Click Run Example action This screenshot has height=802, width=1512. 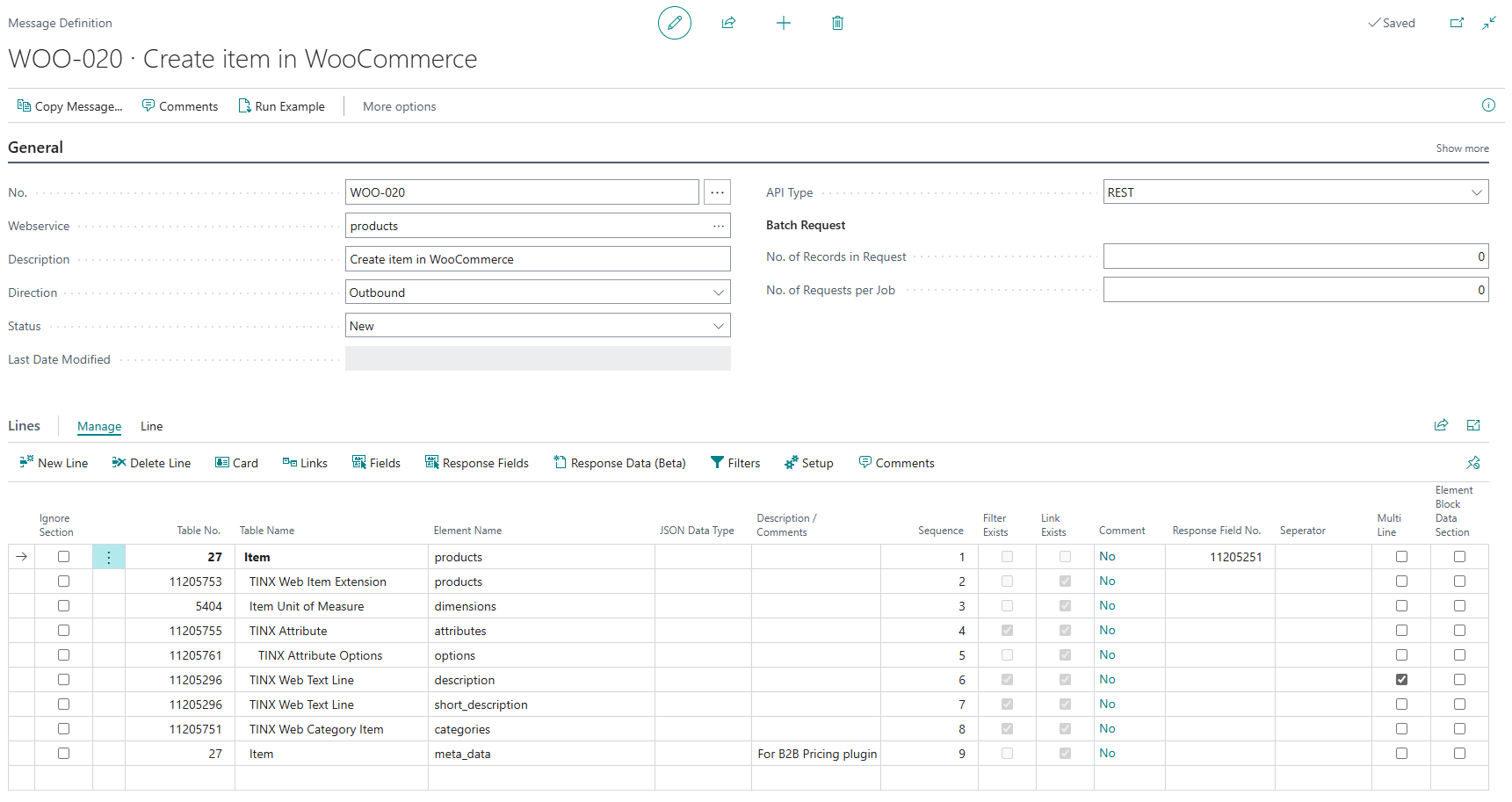point(281,106)
